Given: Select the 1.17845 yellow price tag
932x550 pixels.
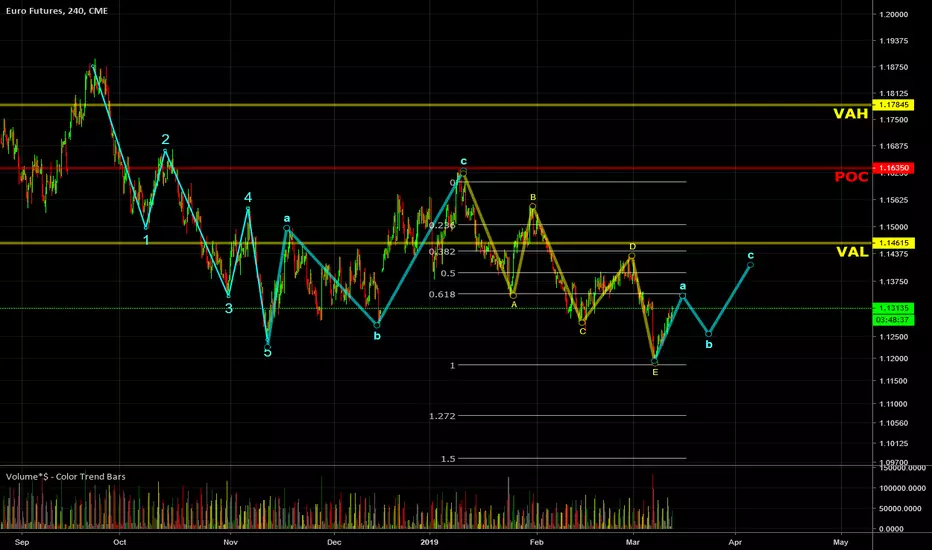Looking at the screenshot, I should (893, 105).
